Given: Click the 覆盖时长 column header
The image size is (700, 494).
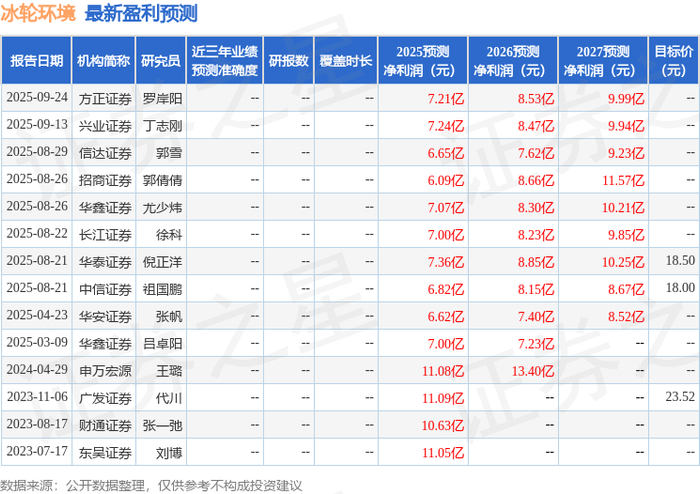Looking at the screenshot, I should [x=346, y=61].
